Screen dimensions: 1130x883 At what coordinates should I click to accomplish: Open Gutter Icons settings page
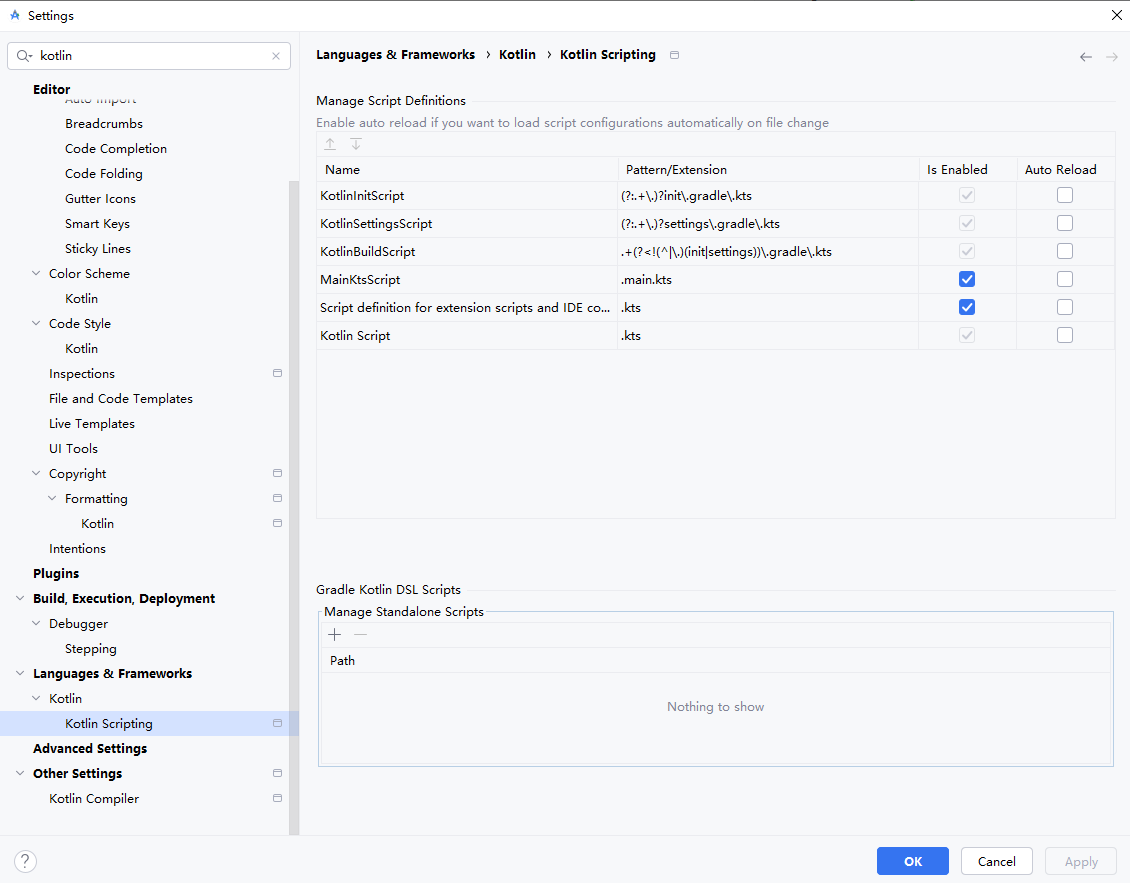coord(100,199)
